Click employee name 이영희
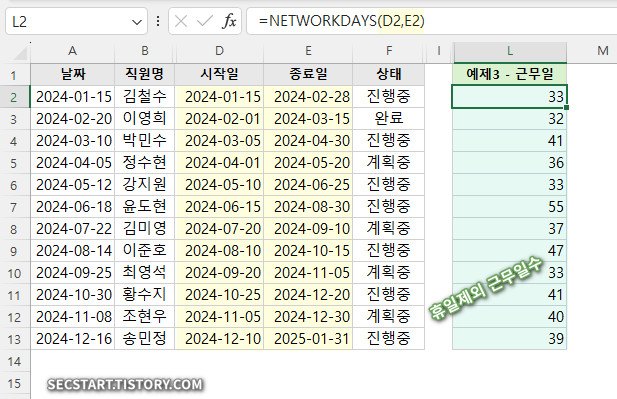 144,118
